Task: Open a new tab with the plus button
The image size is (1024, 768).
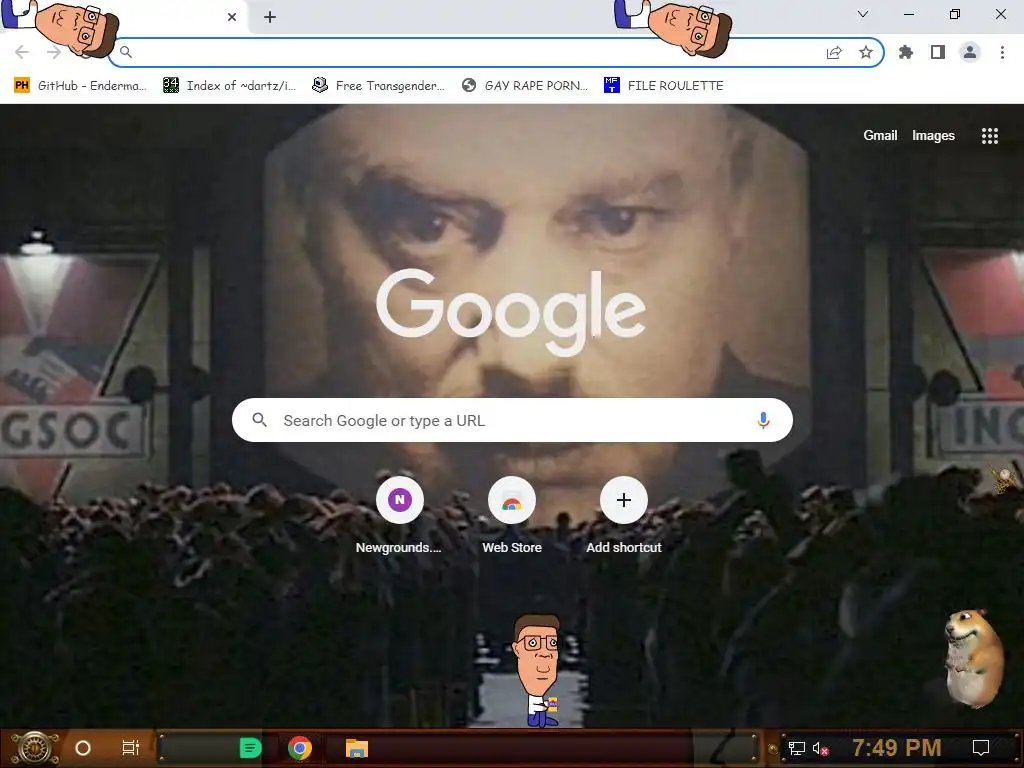Action: tap(270, 17)
